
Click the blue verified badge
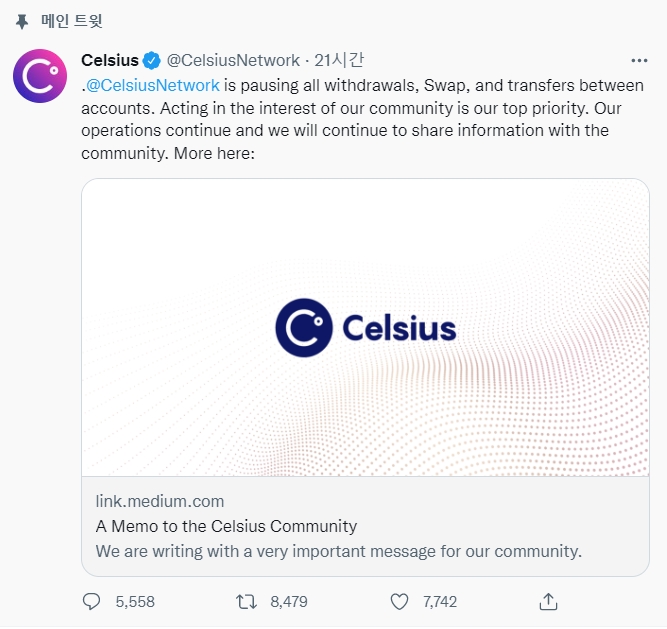pyautogui.click(x=151, y=60)
